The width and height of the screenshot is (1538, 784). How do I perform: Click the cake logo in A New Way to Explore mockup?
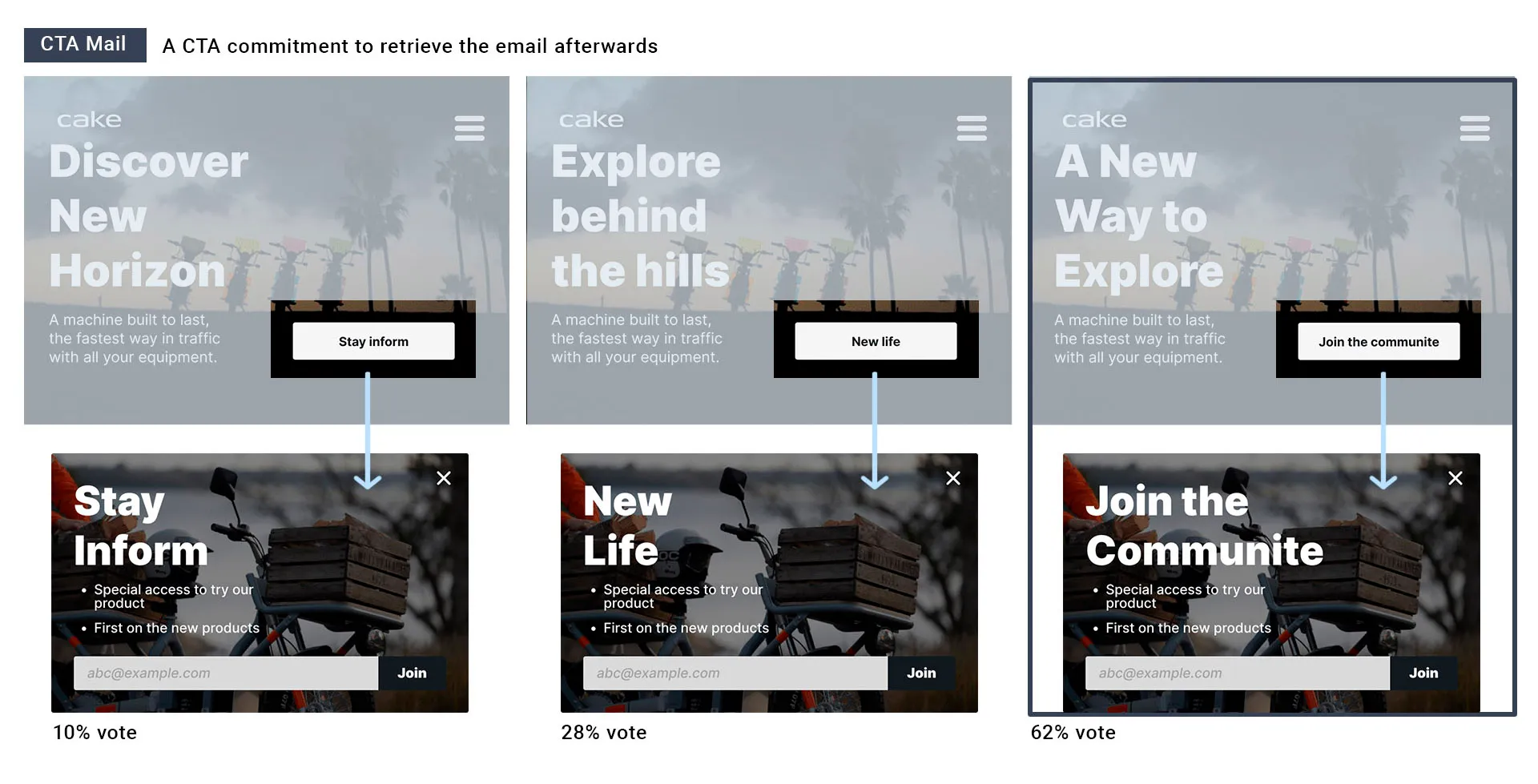(x=1094, y=120)
